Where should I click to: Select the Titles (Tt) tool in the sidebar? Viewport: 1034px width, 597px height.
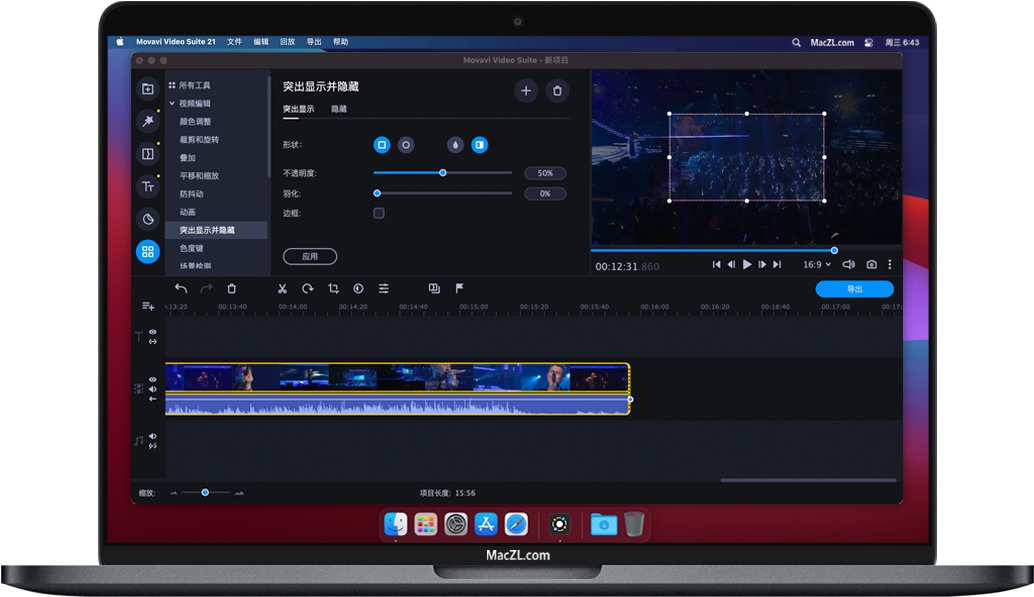[147, 186]
